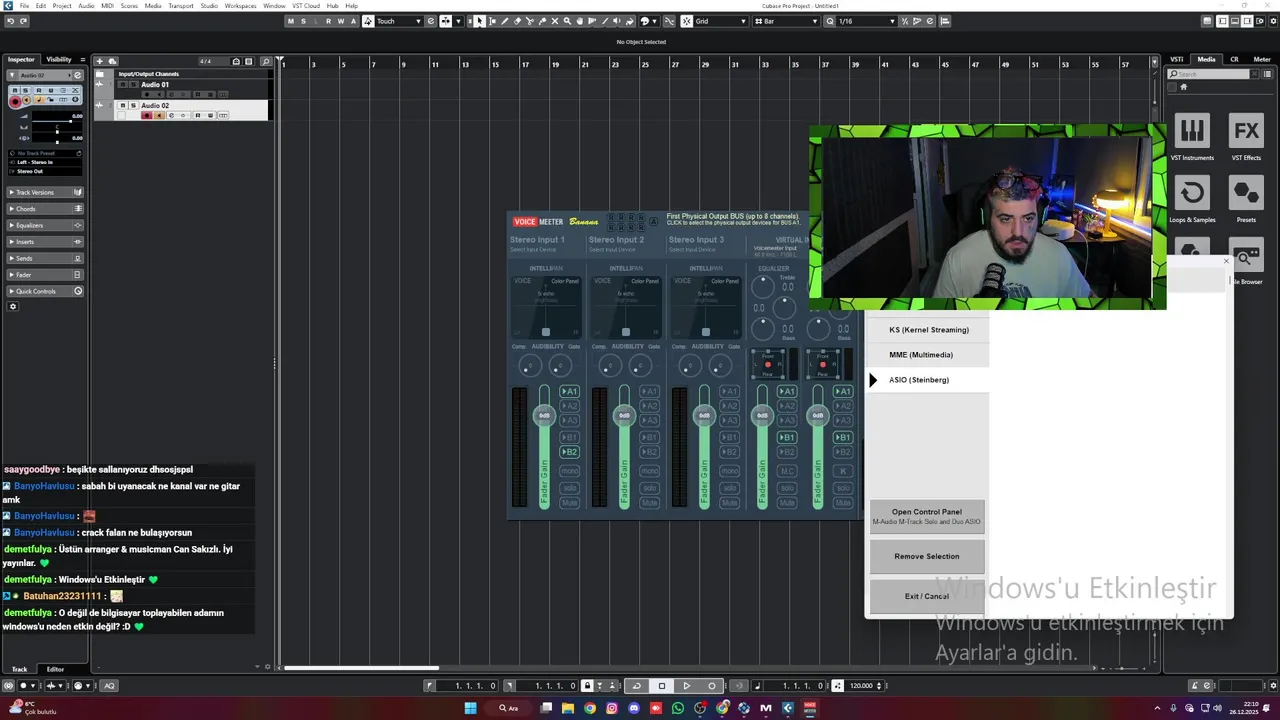This screenshot has height=720, width=1280.
Task: Select KS (Kernel Streaming) driver option
Action: pos(929,330)
